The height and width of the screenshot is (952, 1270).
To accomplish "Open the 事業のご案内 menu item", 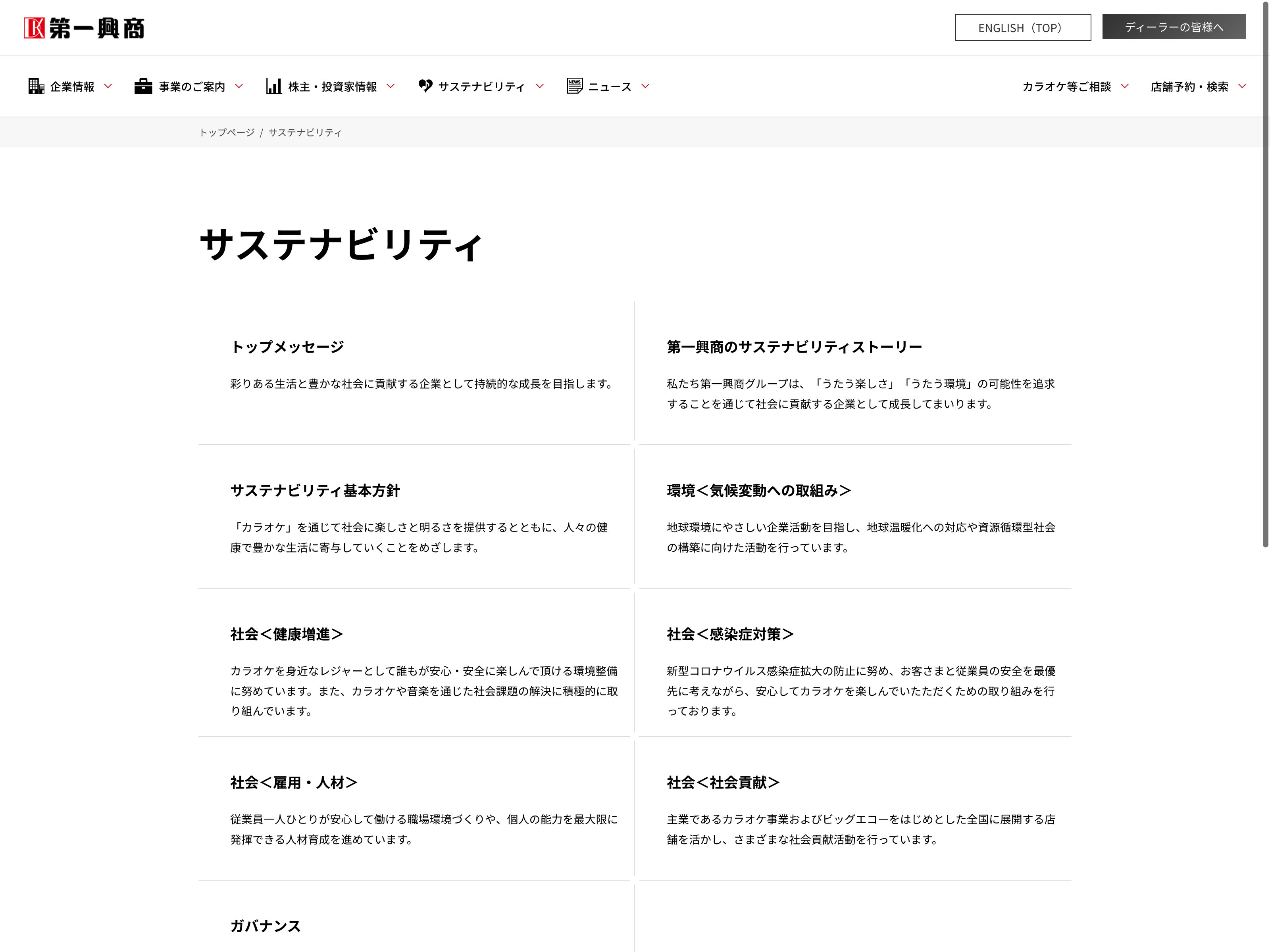I will (192, 86).
